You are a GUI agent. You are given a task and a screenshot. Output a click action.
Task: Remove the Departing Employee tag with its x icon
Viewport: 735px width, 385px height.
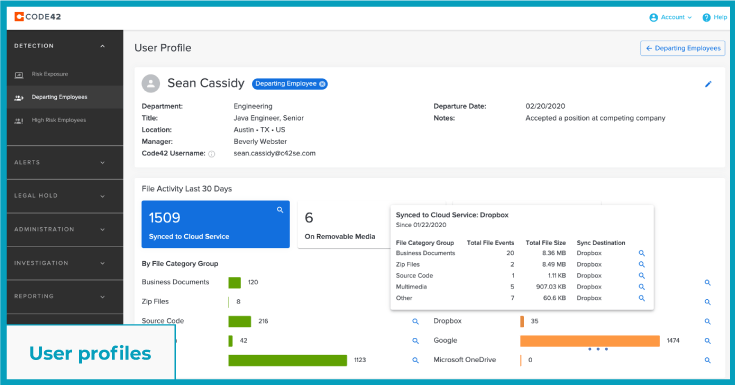(322, 84)
